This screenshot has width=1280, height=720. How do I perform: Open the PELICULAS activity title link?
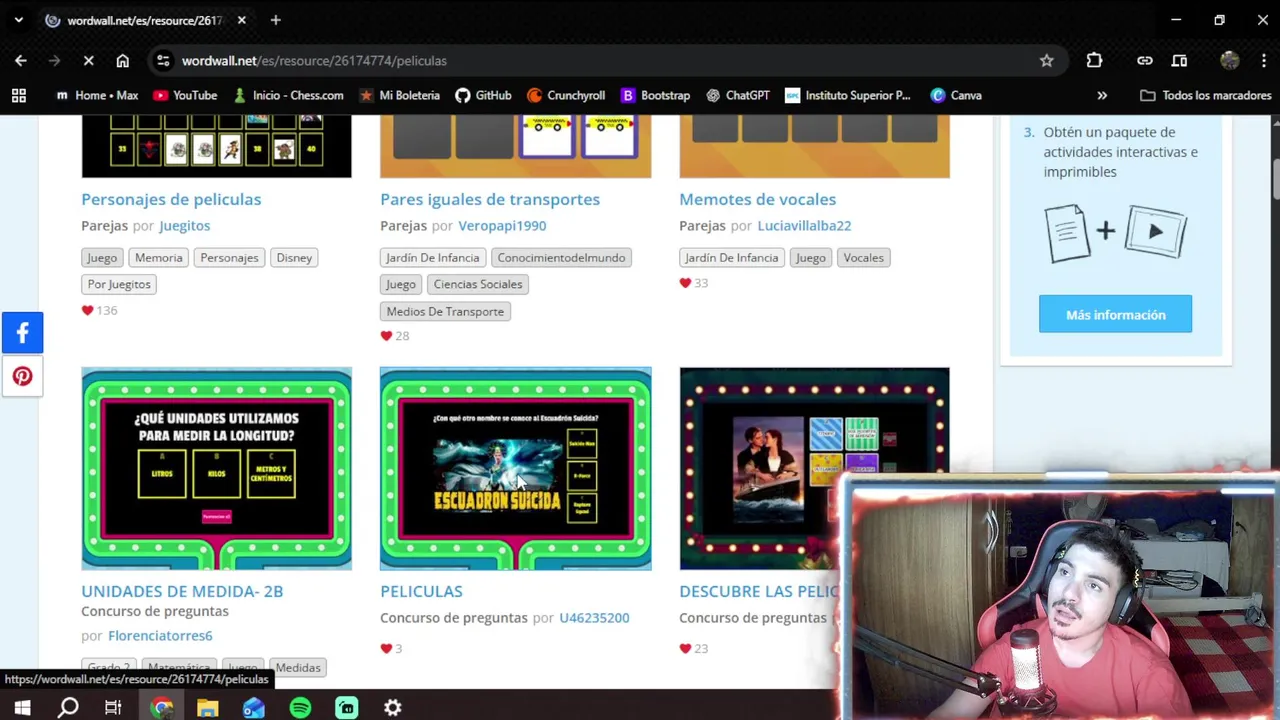pos(421,591)
